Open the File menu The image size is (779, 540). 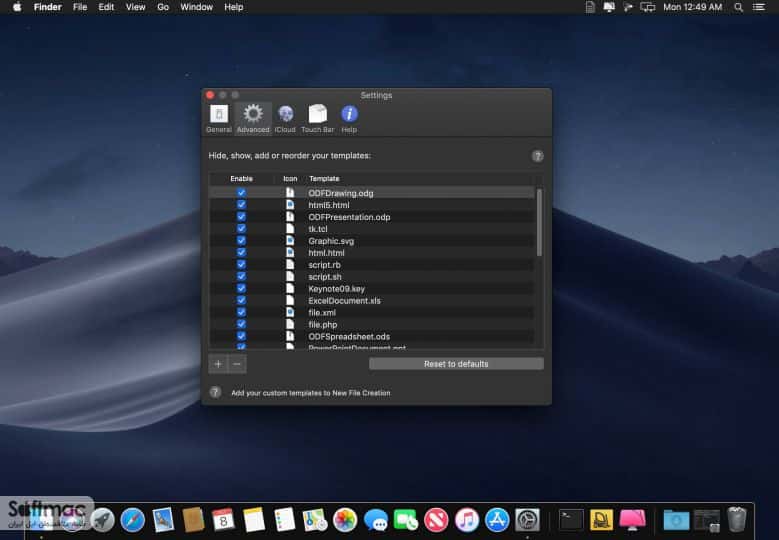click(x=80, y=7)
